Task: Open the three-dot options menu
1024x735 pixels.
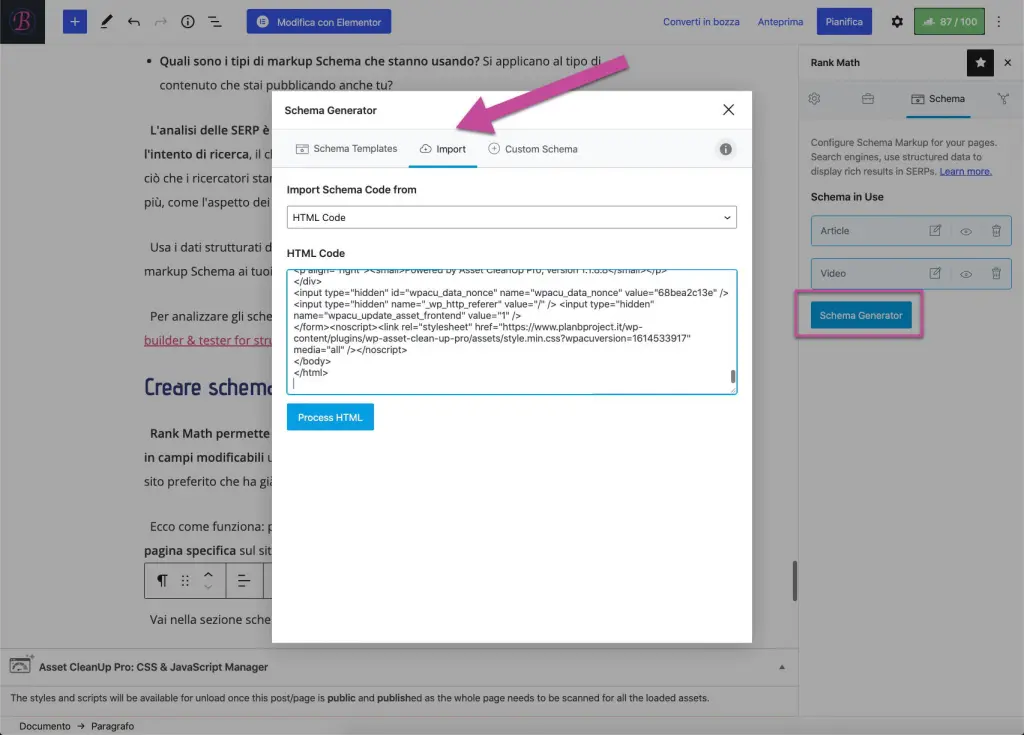Action: point(999,22)
